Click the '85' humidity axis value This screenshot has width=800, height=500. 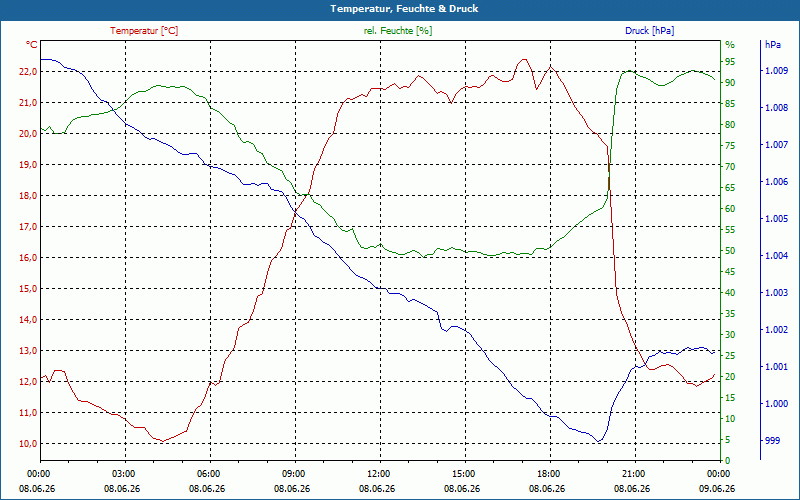730,104
